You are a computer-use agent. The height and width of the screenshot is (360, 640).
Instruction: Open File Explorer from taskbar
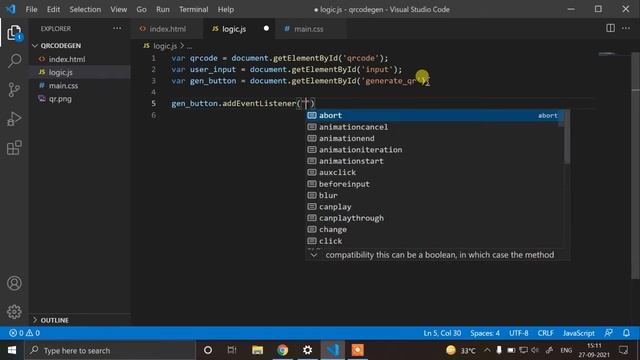(257, 350)
